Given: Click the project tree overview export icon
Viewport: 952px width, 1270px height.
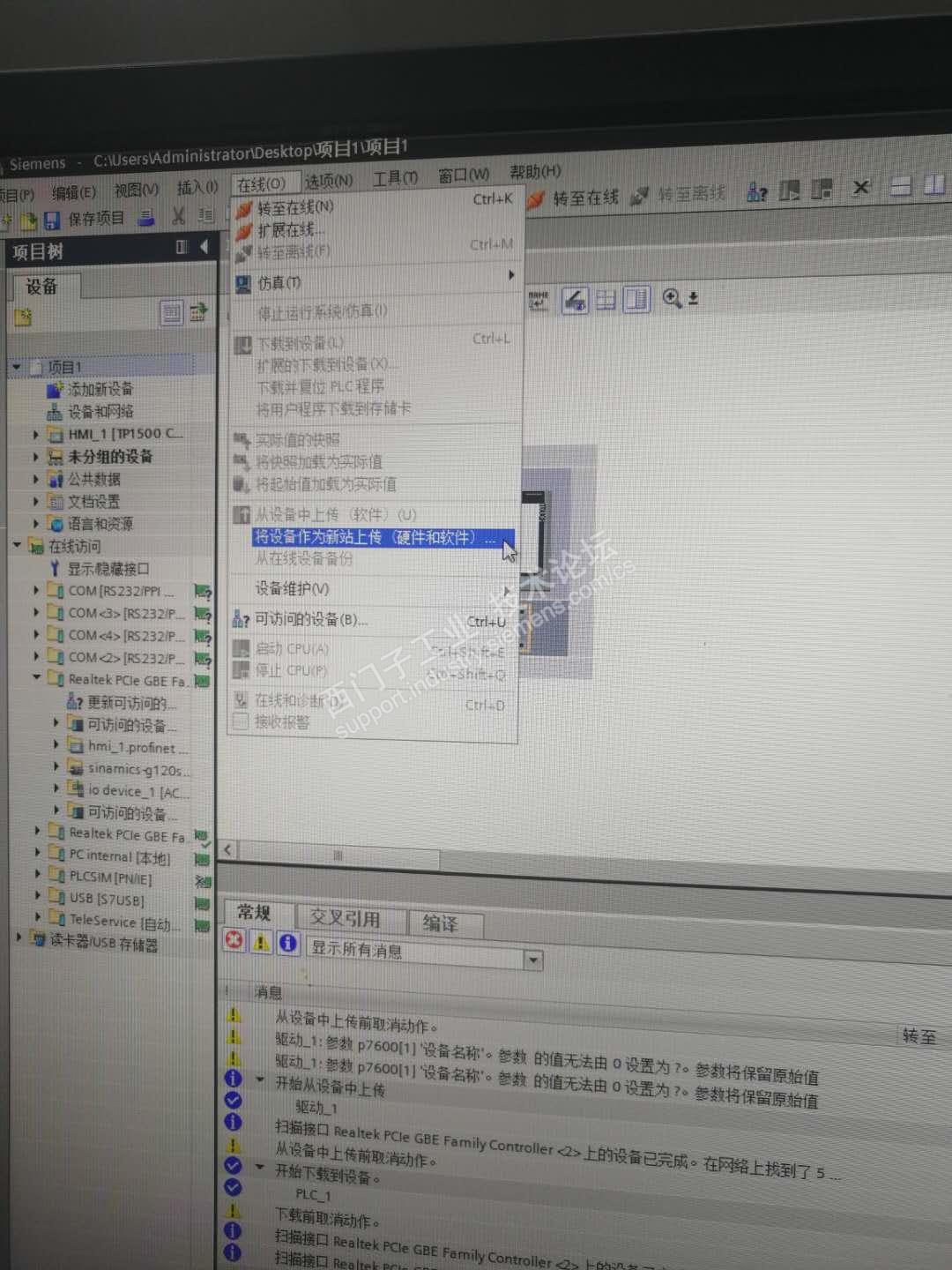Looking at the screenshot, I should 198,310.
